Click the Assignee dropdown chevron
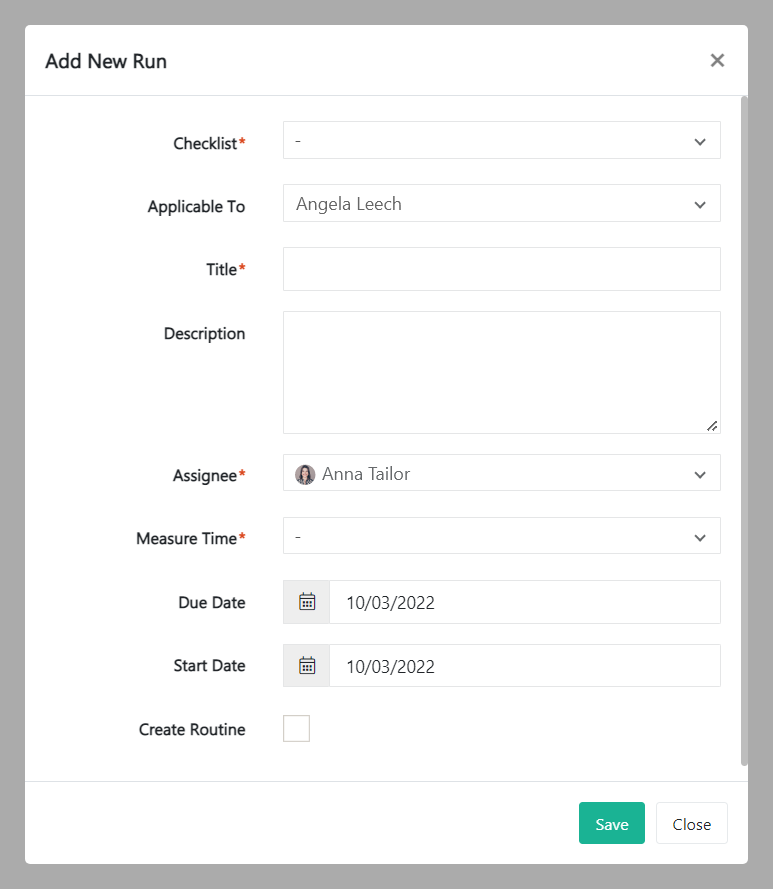Viewport: 773px width, 889px height. coord(700,473)
